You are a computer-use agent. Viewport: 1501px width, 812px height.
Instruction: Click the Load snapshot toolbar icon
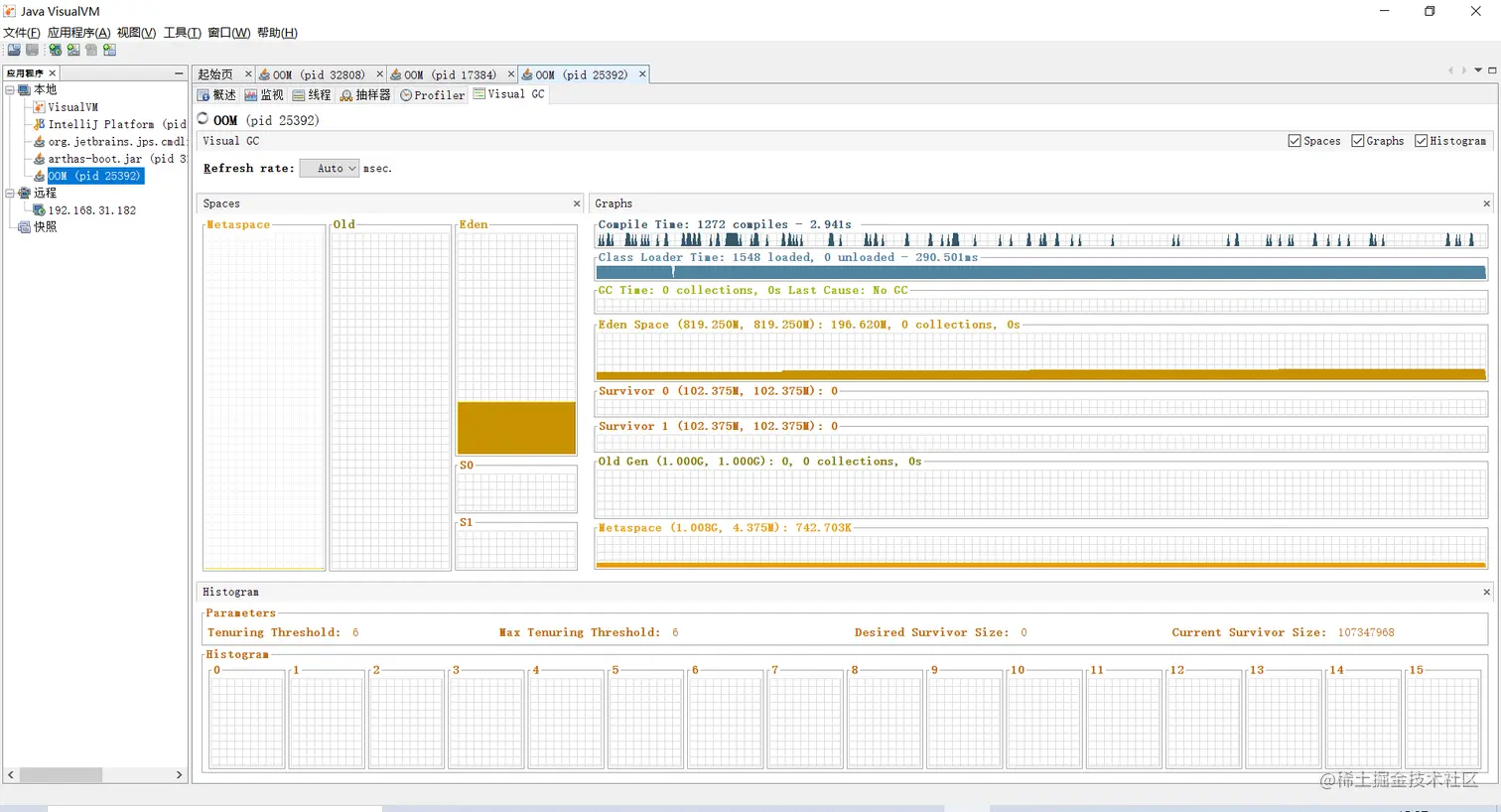click(14, 50)
